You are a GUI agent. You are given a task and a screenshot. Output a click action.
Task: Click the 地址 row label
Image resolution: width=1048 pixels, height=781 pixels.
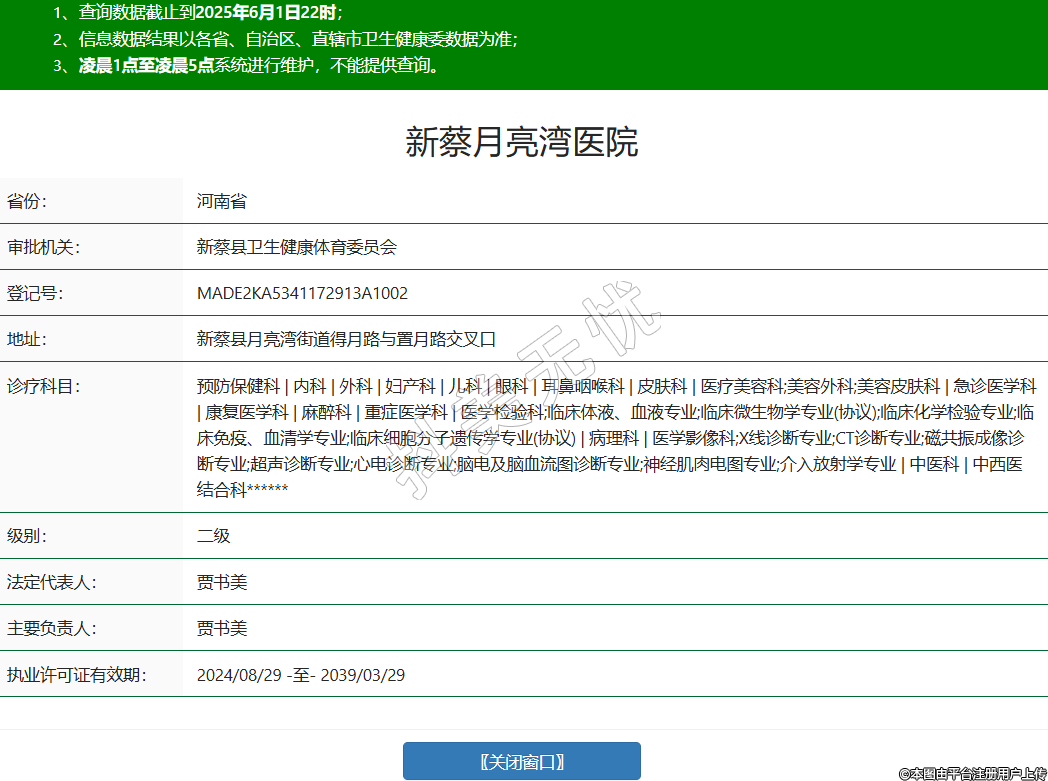pyautogui.click(x=27, y=339)
